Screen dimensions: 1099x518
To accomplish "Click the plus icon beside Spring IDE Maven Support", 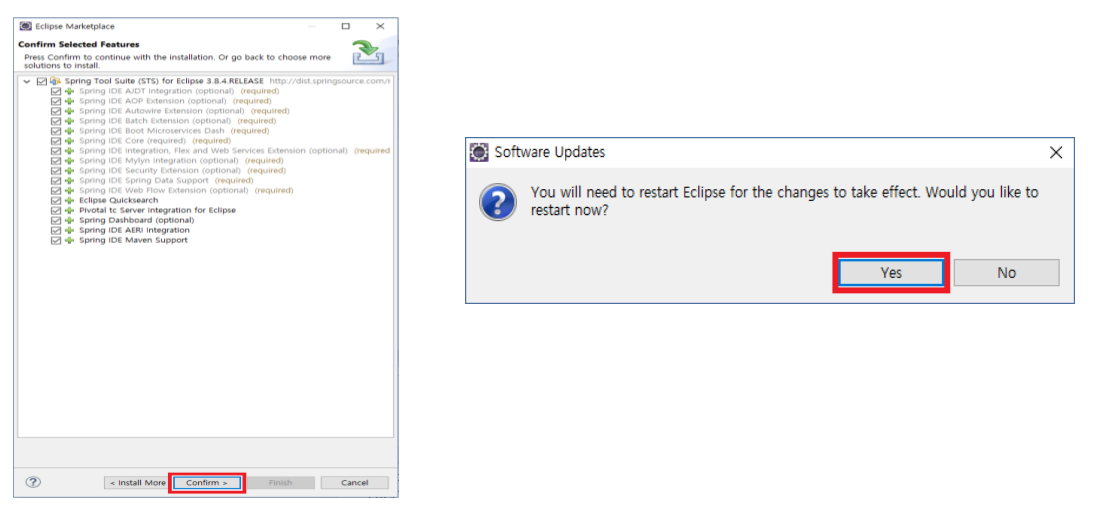I will 69,240.
